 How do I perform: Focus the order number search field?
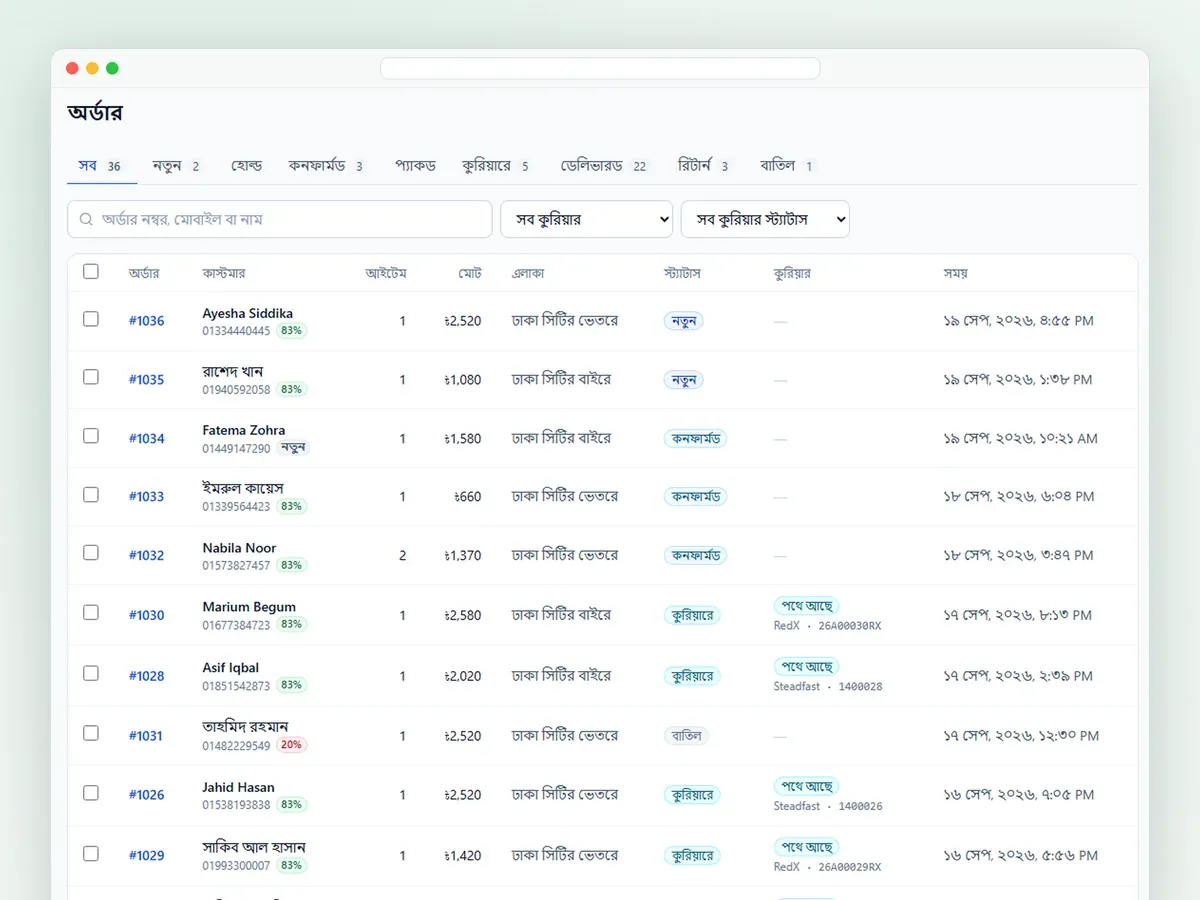coord(280,219)
